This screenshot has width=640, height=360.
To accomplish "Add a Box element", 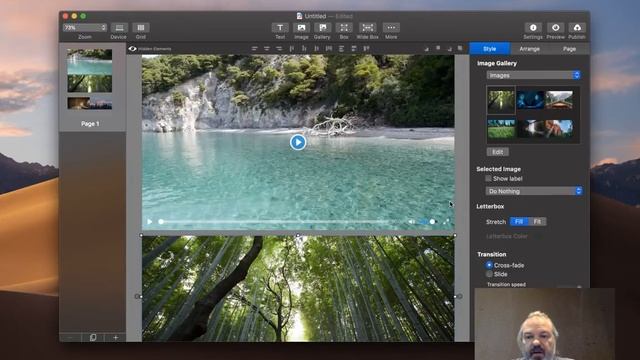I will [344, 28].
